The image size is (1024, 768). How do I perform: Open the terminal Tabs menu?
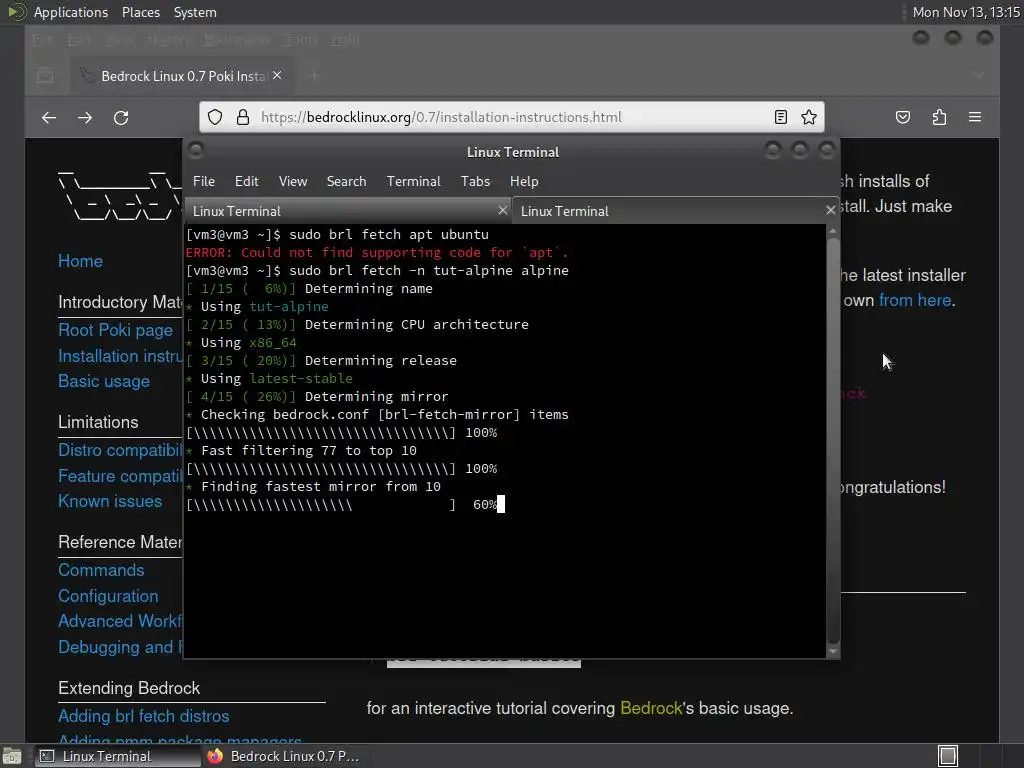point(475,182)
